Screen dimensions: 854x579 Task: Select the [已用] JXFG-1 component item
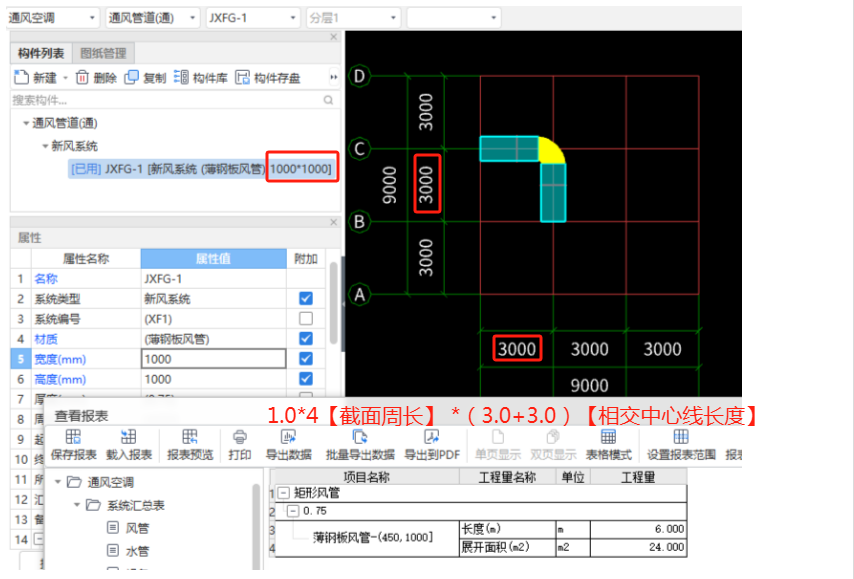202,169
